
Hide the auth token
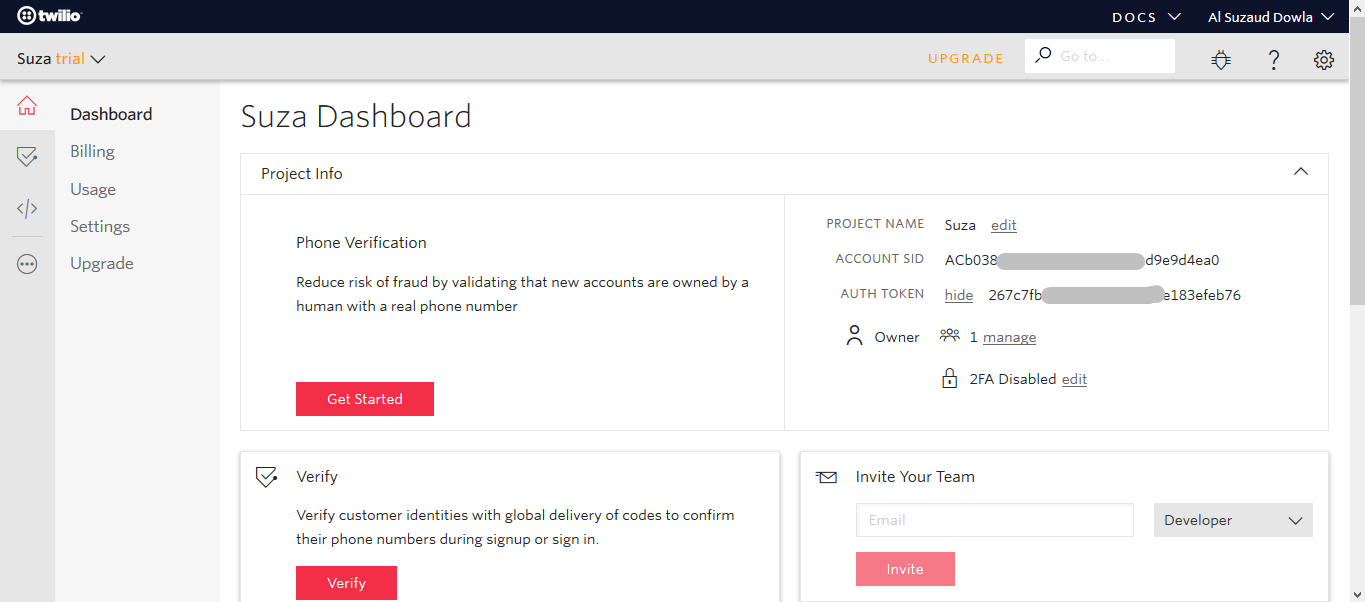(959, 295)
